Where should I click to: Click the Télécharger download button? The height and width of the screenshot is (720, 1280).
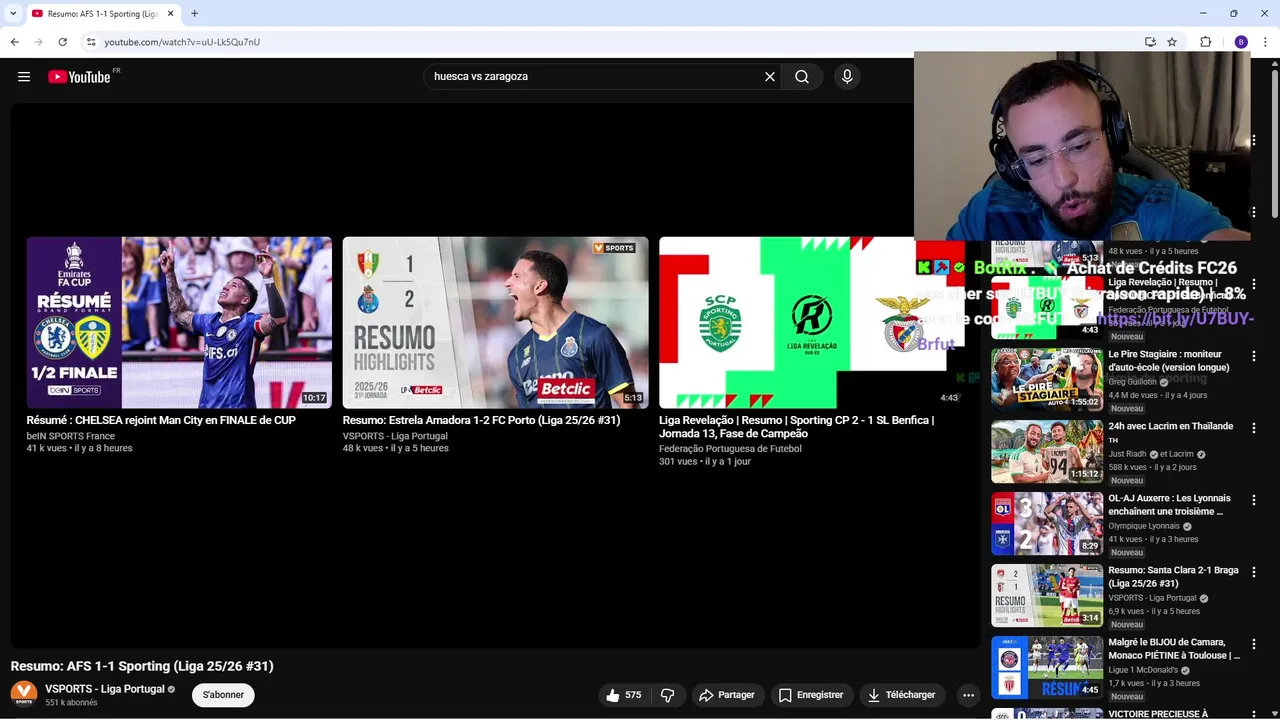point(902,695)
